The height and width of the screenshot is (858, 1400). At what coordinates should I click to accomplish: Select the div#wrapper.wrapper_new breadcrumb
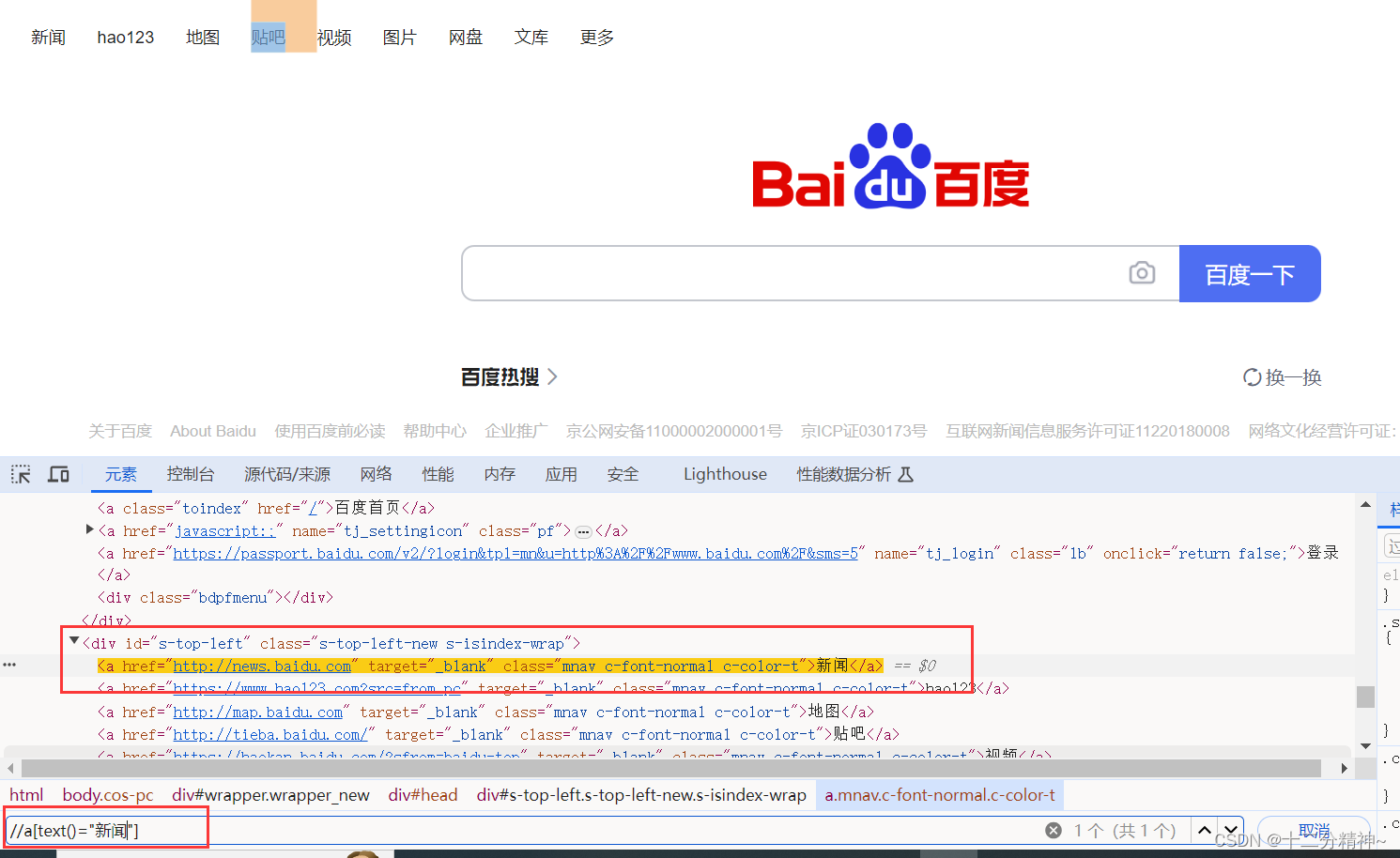pos(270,795)
